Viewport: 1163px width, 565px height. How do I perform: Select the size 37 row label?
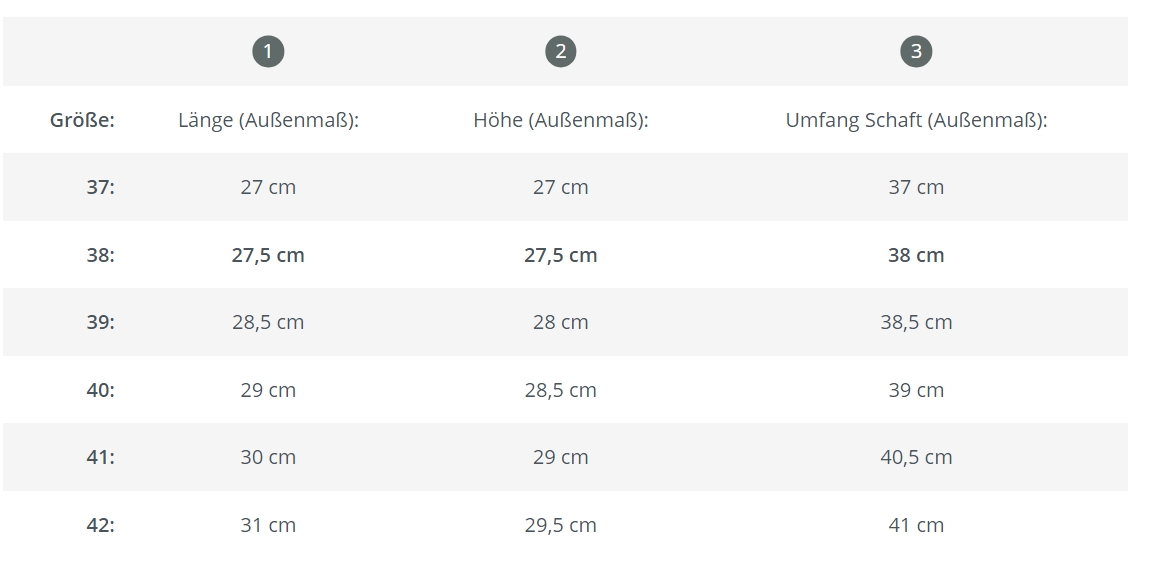click(100, 187)
